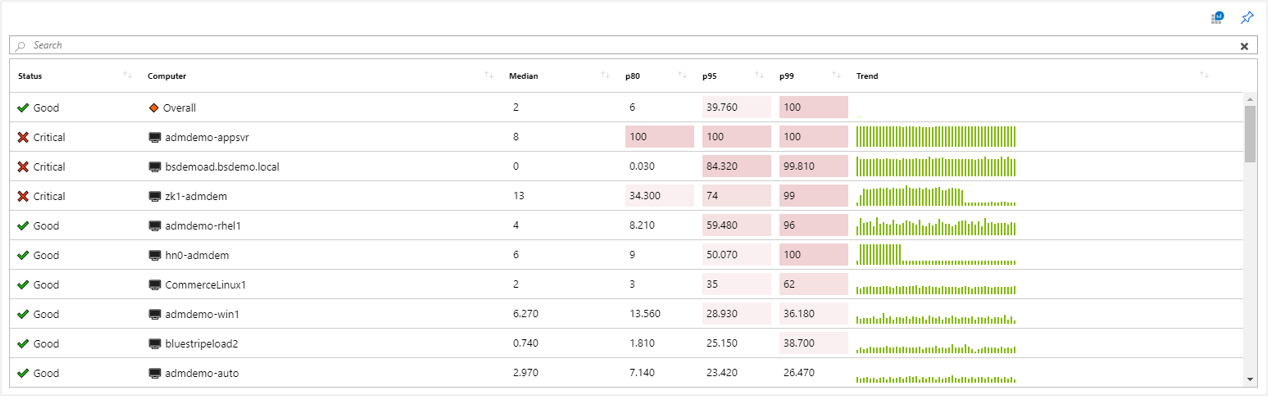Open the logs query icon at top right
Viewport: 1268px width, 396px height.
click(1217, 17)
